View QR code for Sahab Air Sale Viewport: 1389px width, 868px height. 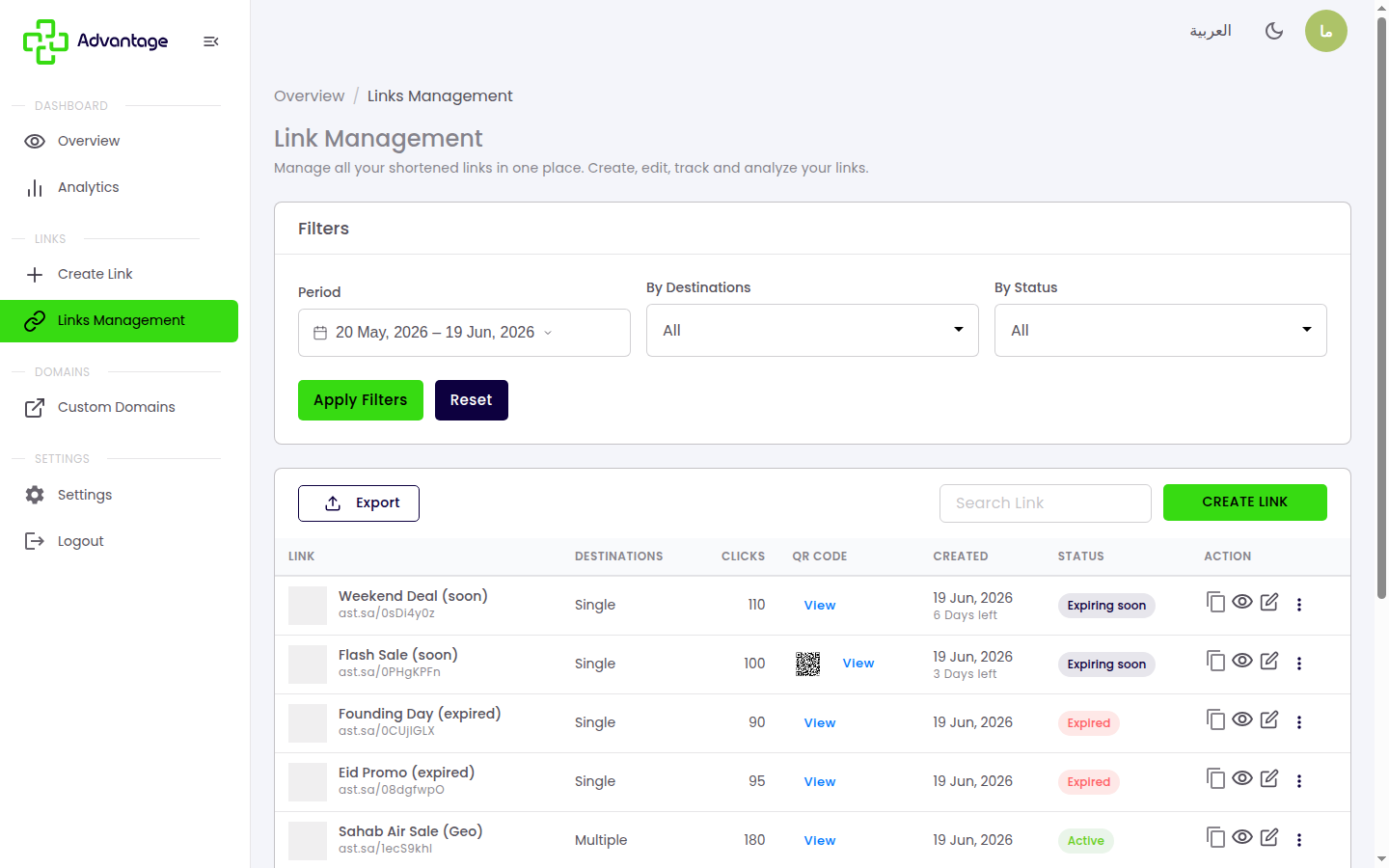(820, 841)
